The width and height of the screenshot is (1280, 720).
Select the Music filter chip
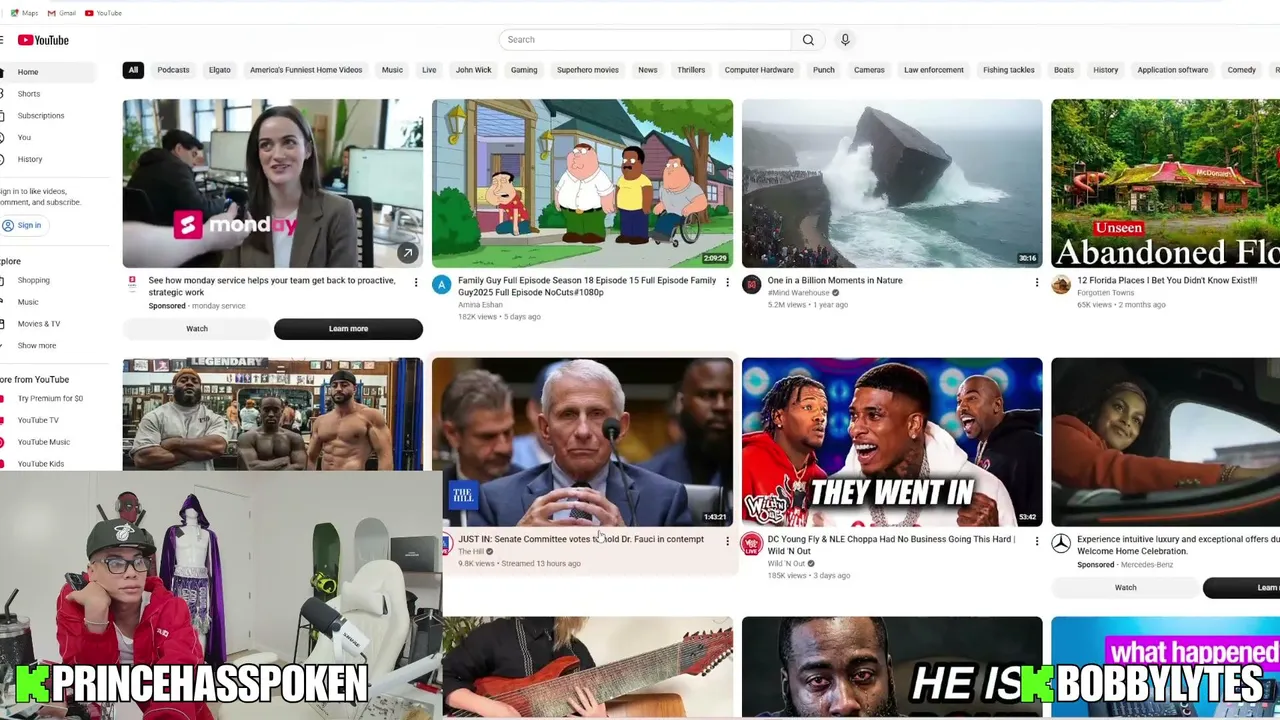coord(392,70)
